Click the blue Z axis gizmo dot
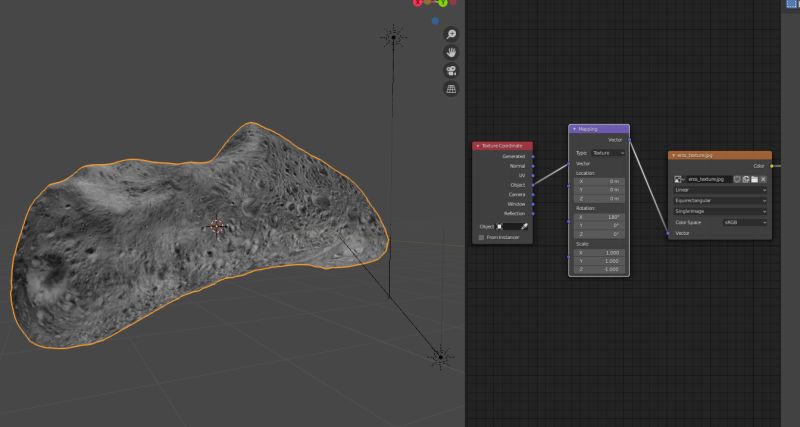800x427 pixels. 435,21
